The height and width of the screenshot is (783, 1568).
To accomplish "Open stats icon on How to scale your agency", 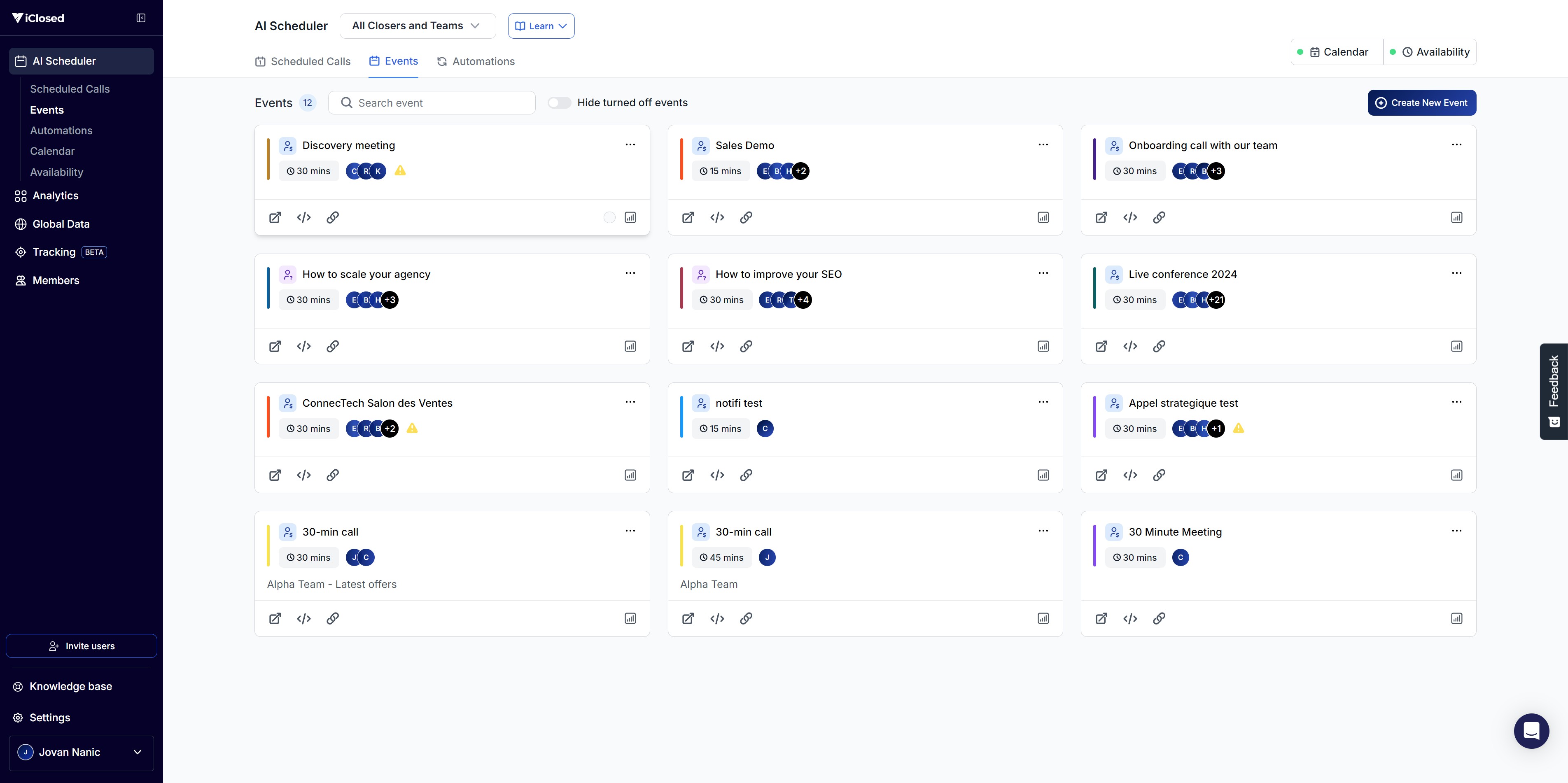I will [630, 346].
